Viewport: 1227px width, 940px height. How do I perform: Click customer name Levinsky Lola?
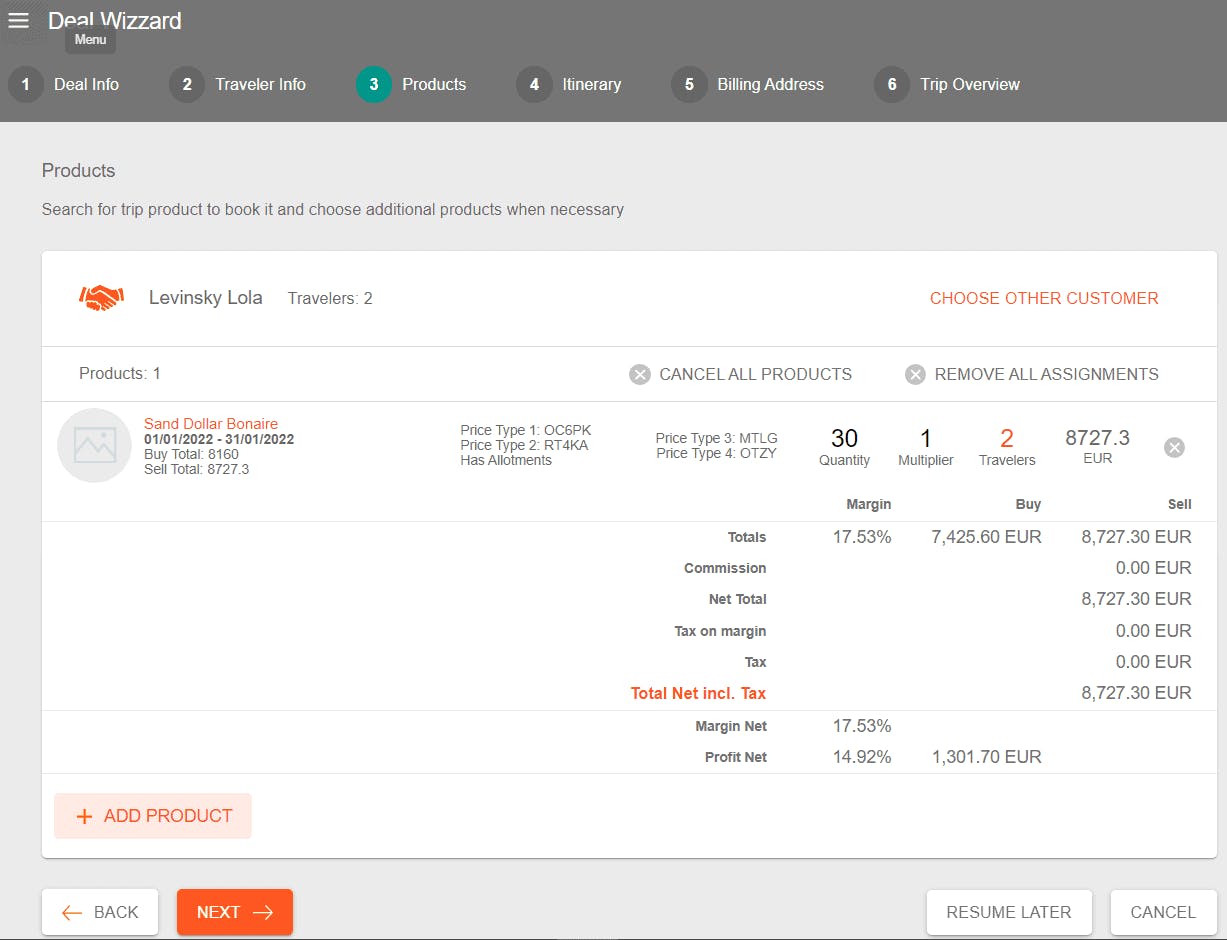tap(206, 298)
